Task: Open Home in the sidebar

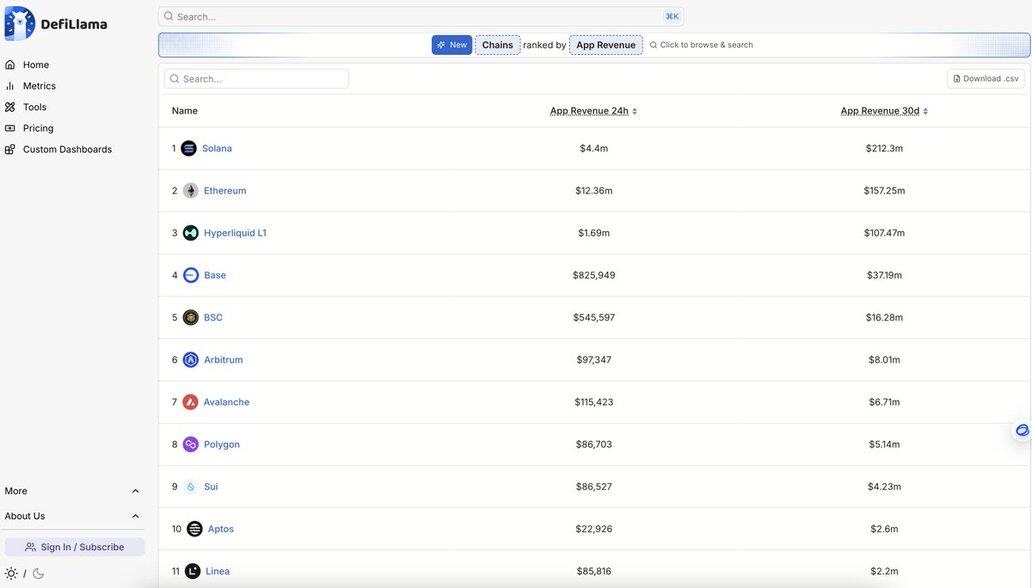Action: coord(36,65)
